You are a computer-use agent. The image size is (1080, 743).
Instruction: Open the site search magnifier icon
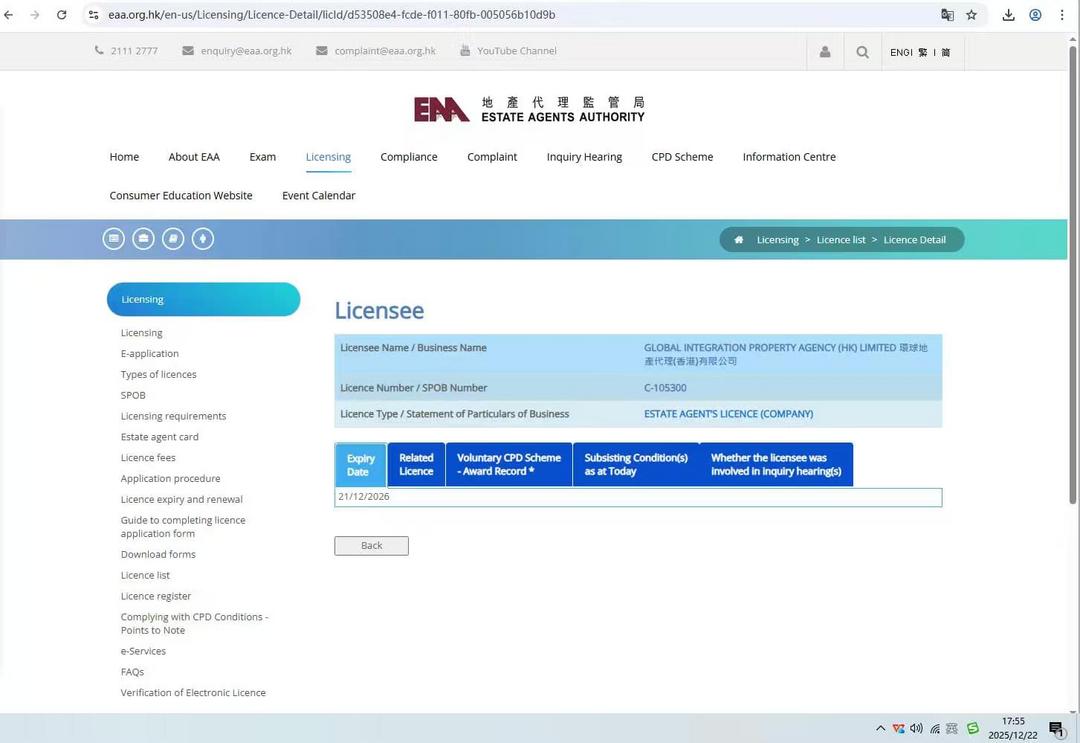tap(862, 52)
